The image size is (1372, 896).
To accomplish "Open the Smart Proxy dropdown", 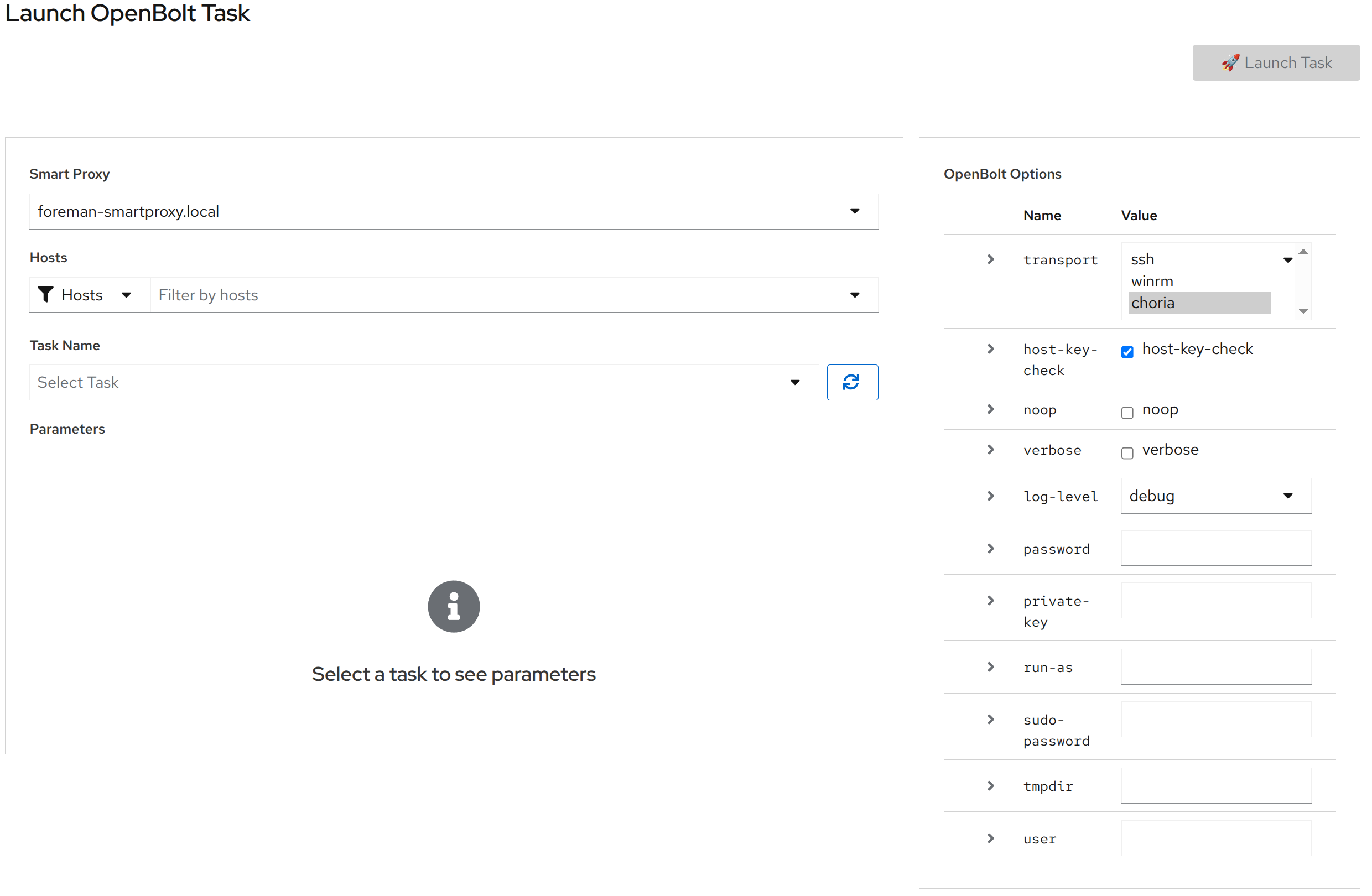I will click(454, 211).
